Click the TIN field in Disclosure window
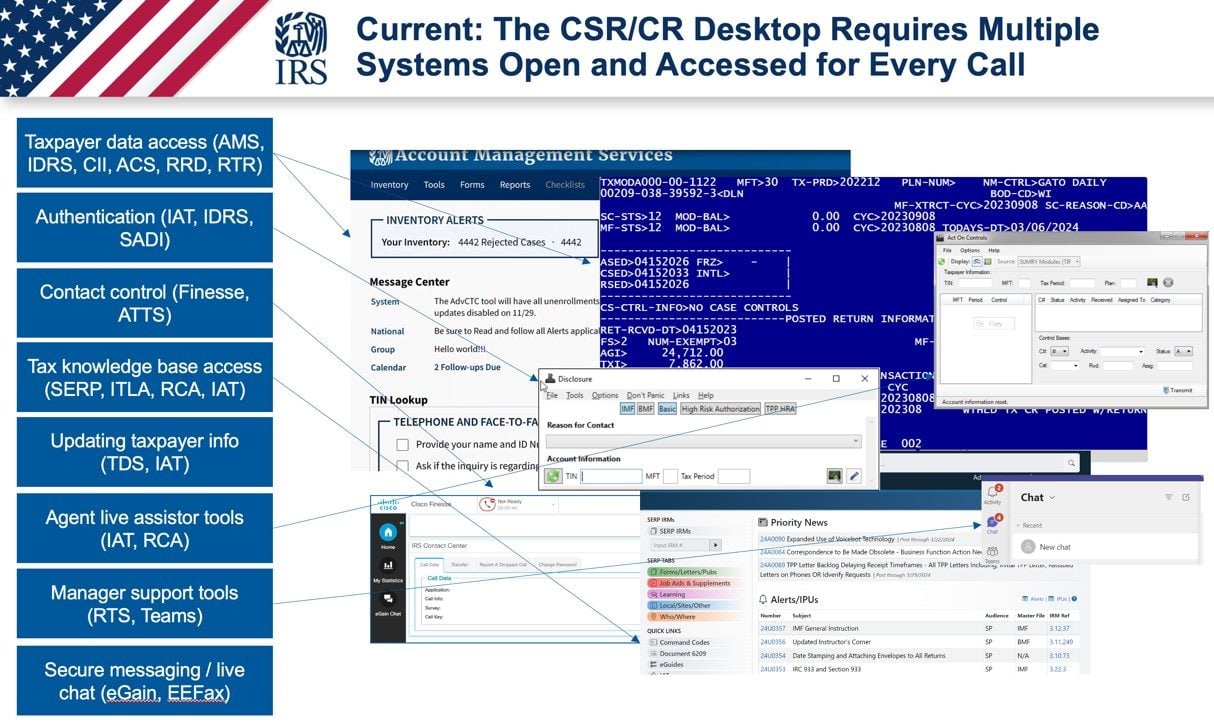 point(611,476)
